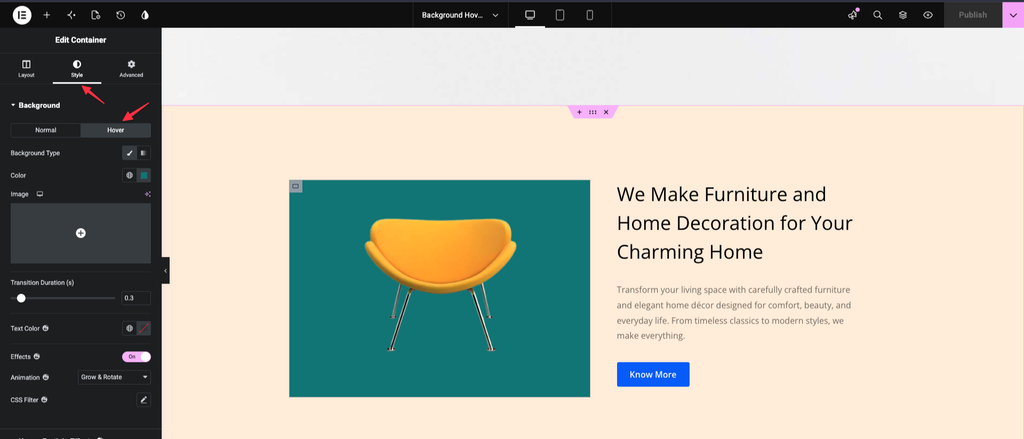
Task: Choose Gradient background type icon
Action: pos(144,153)
